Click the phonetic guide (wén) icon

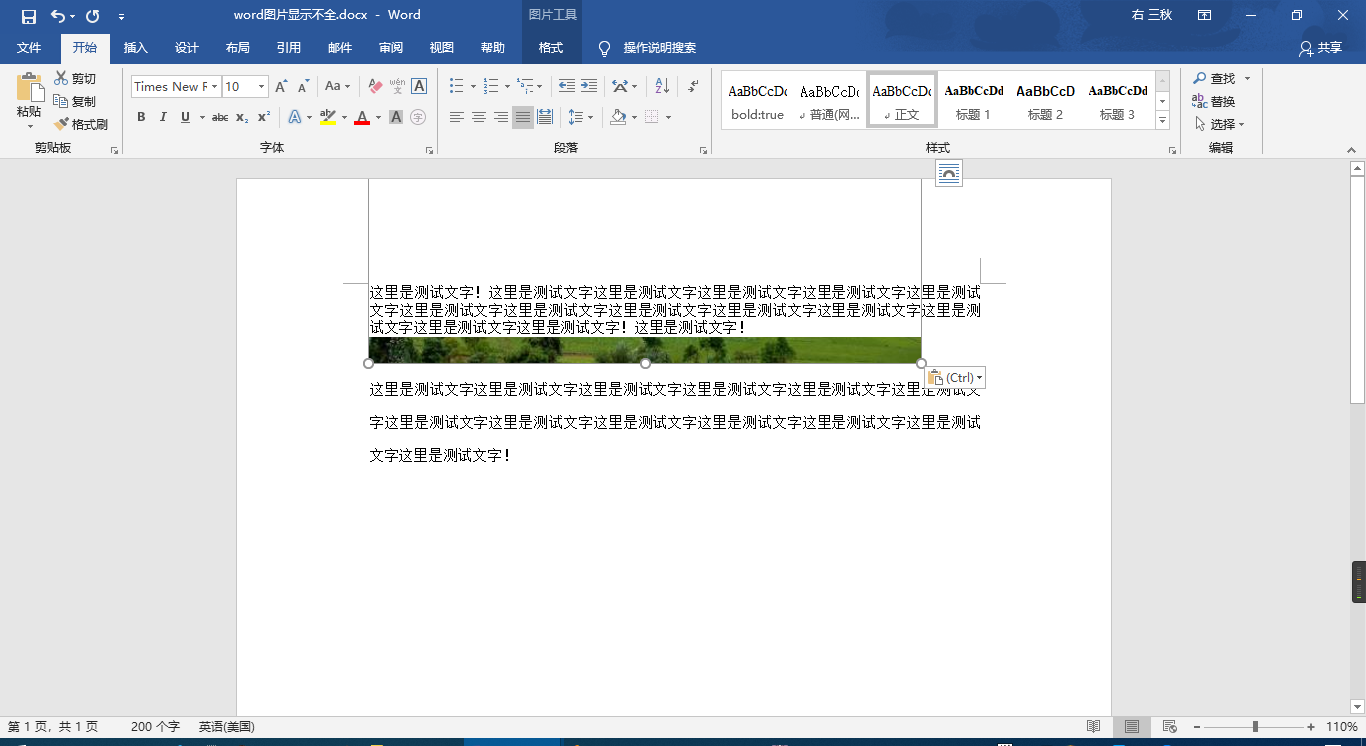point(397,86)
